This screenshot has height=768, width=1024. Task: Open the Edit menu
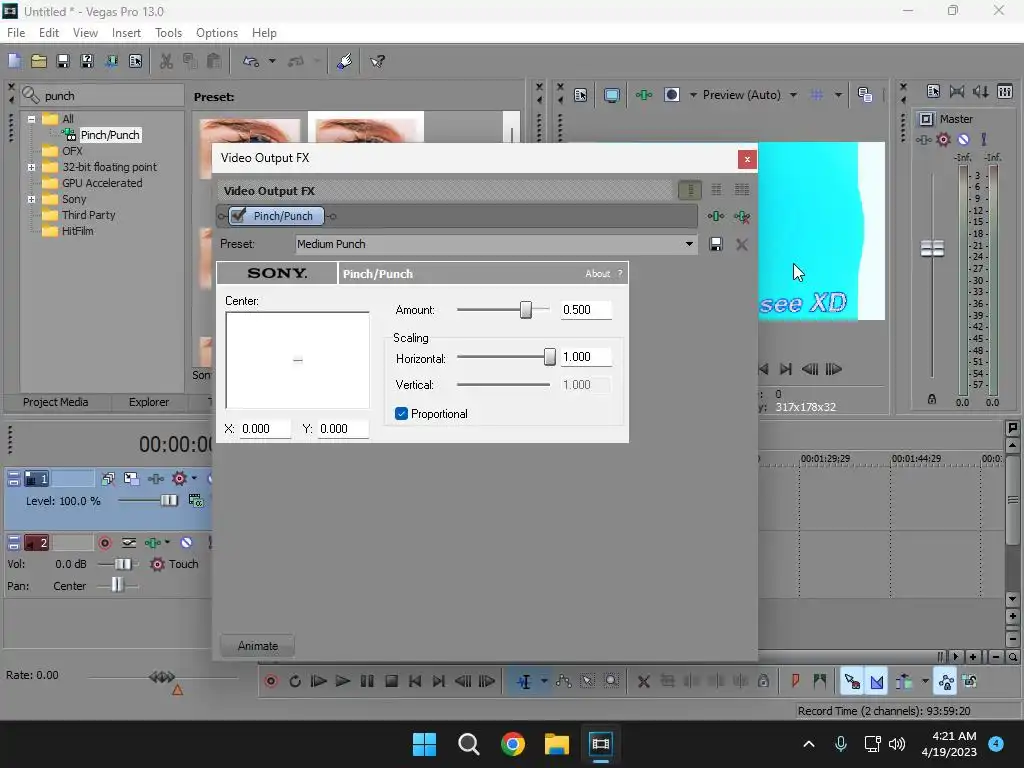coord(48,33)
